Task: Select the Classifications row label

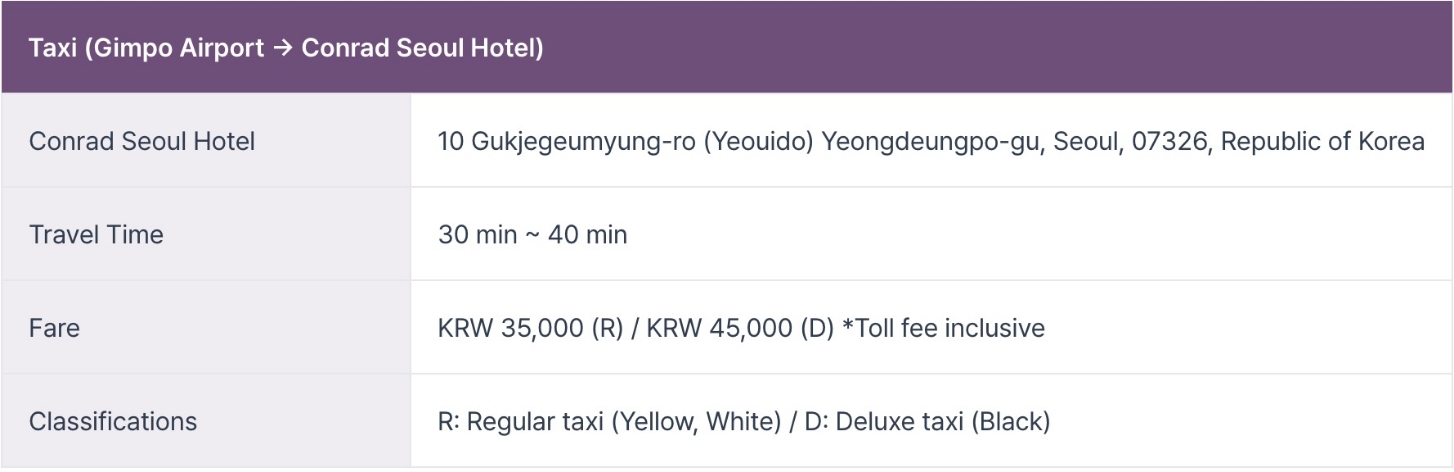Action: [x=113, y=421]
